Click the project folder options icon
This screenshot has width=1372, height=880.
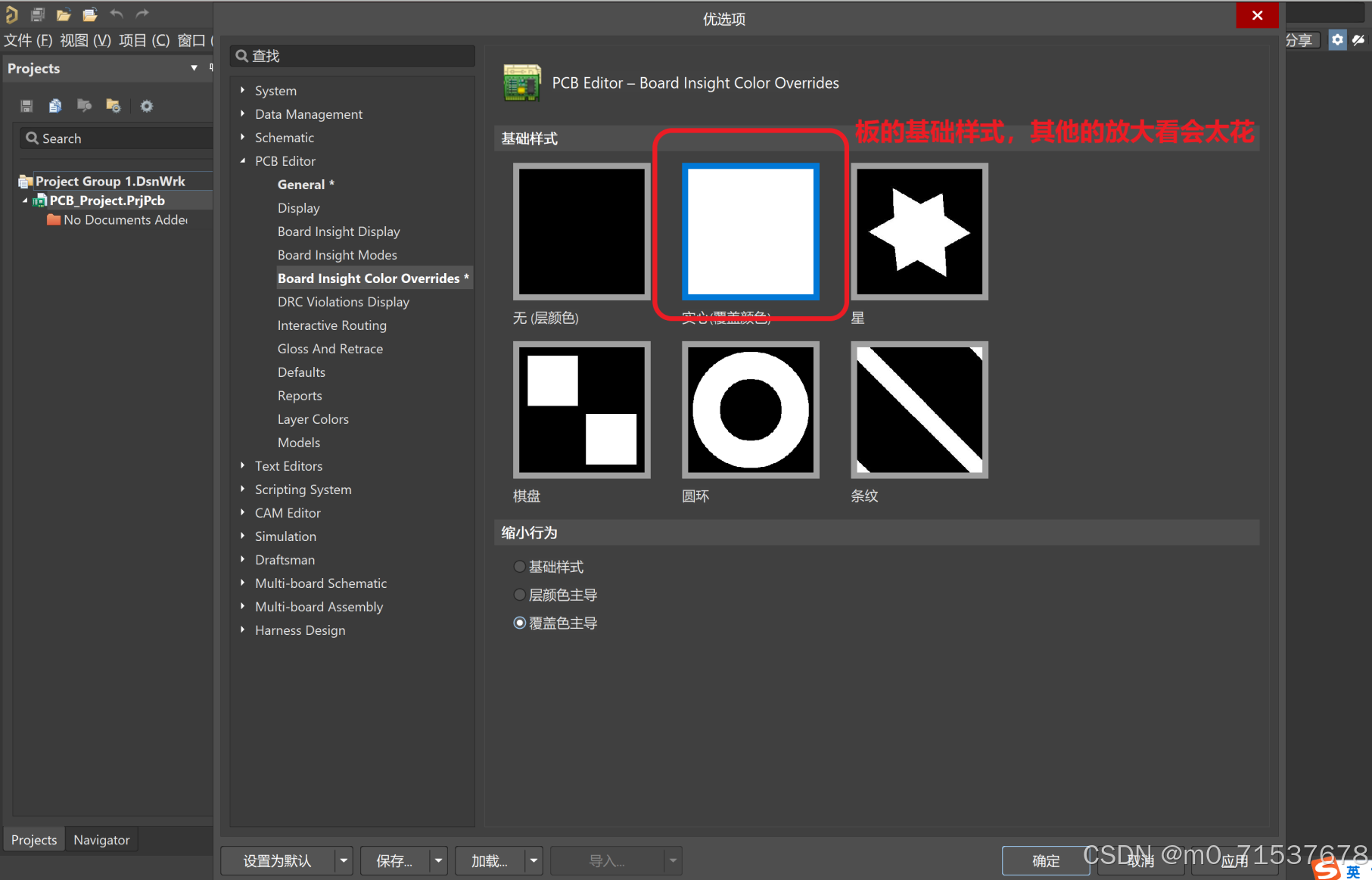(x=113, y=106)
